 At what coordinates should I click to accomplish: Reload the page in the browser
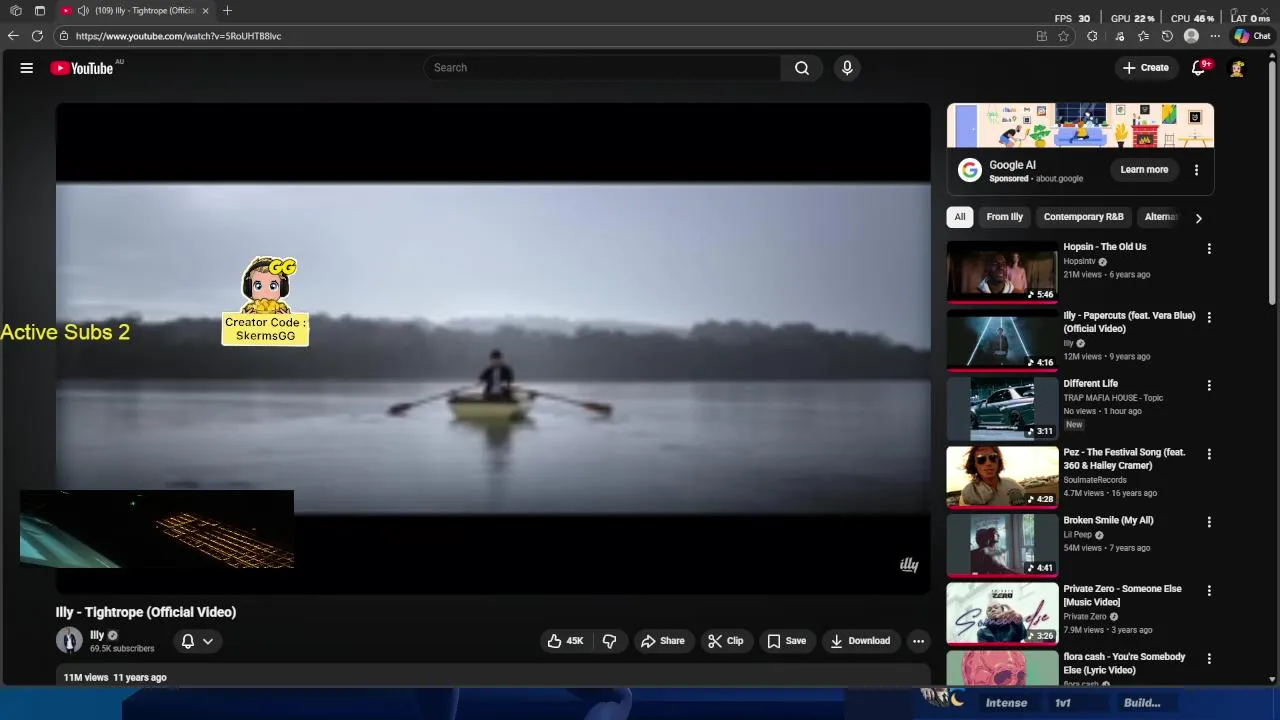pos(37,36)
